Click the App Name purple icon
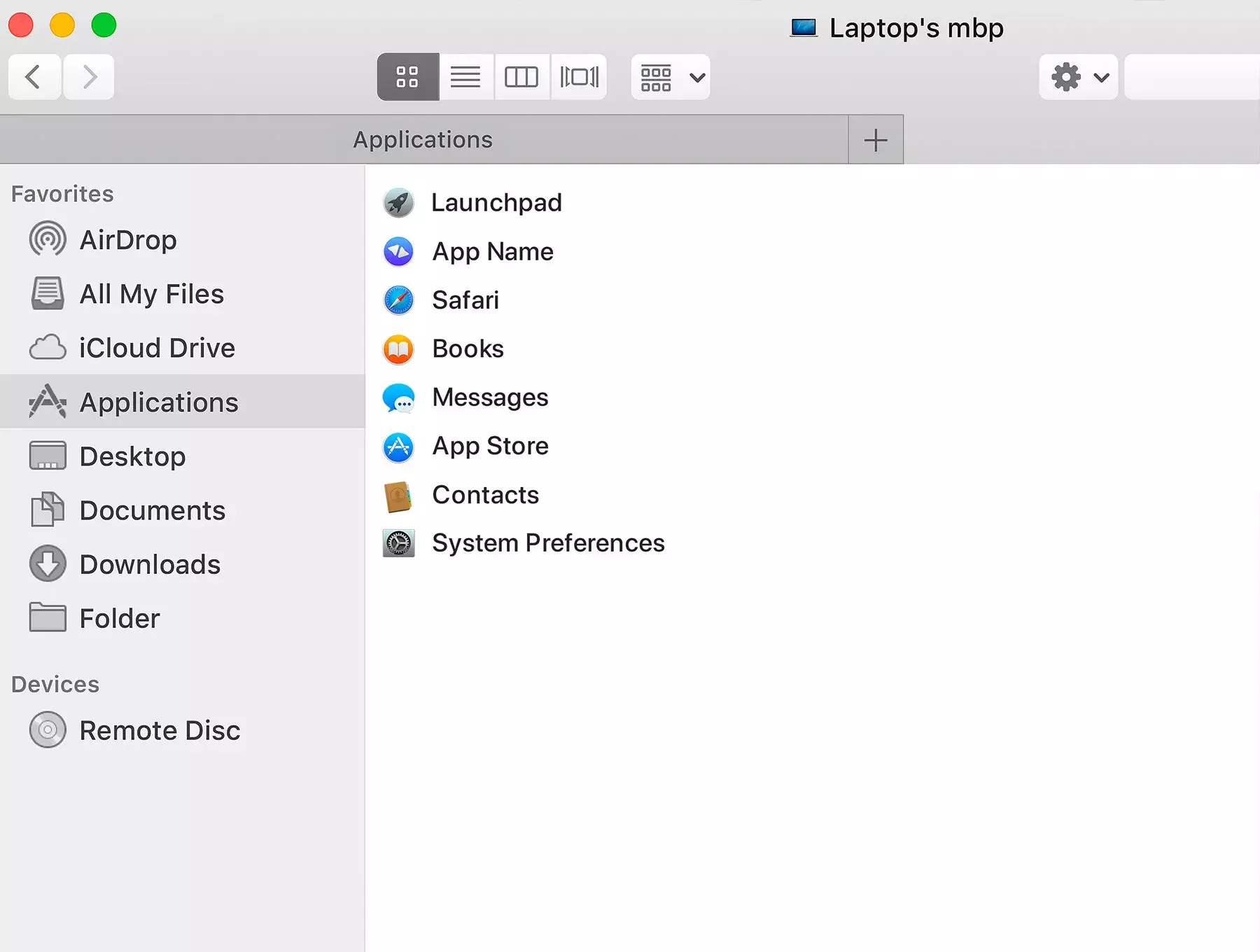This screenshot has height=952, width=1260. (x=398, y=252)
